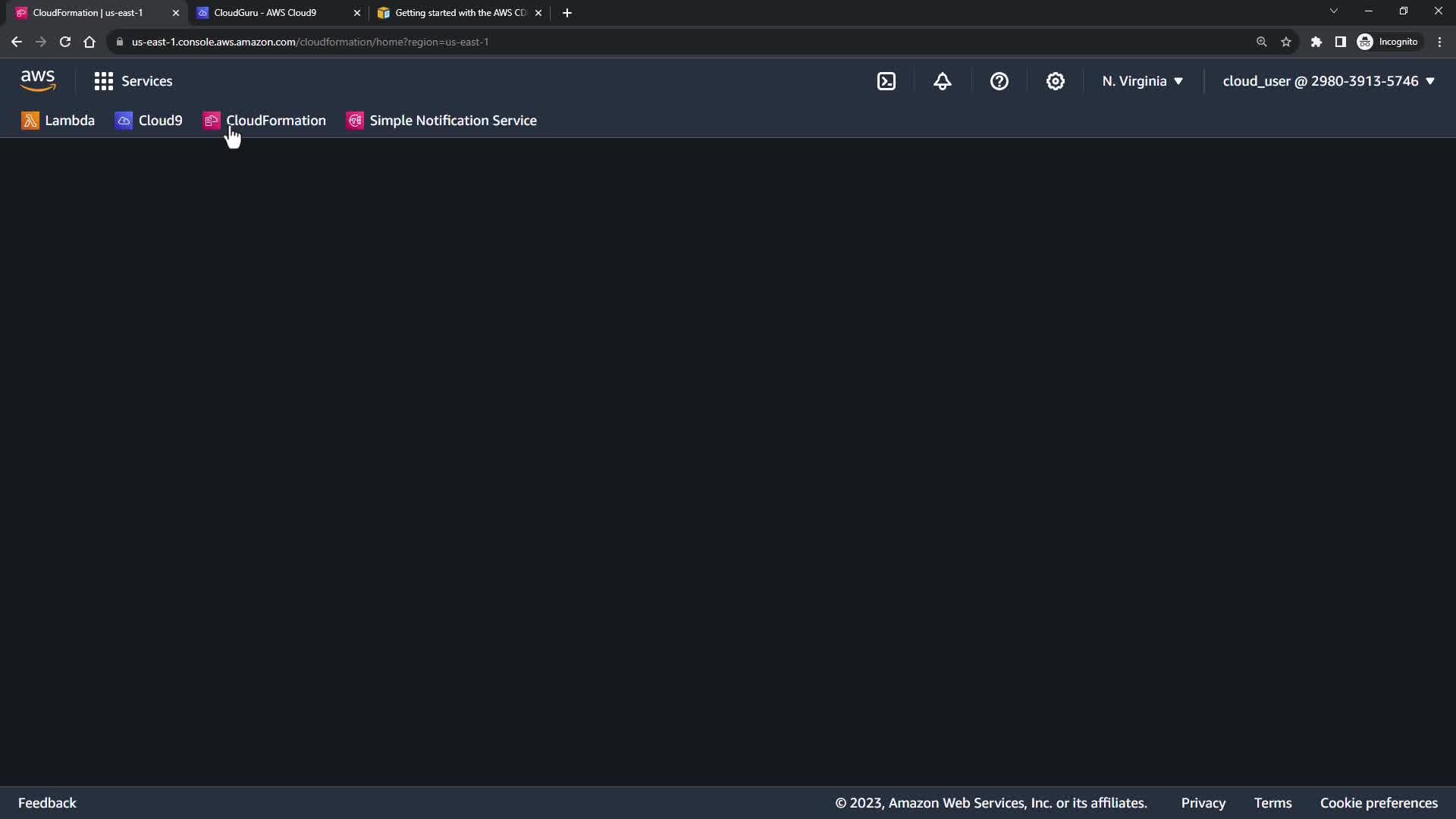
Task: Open the Services grid menu
Action: pos(133,81)
